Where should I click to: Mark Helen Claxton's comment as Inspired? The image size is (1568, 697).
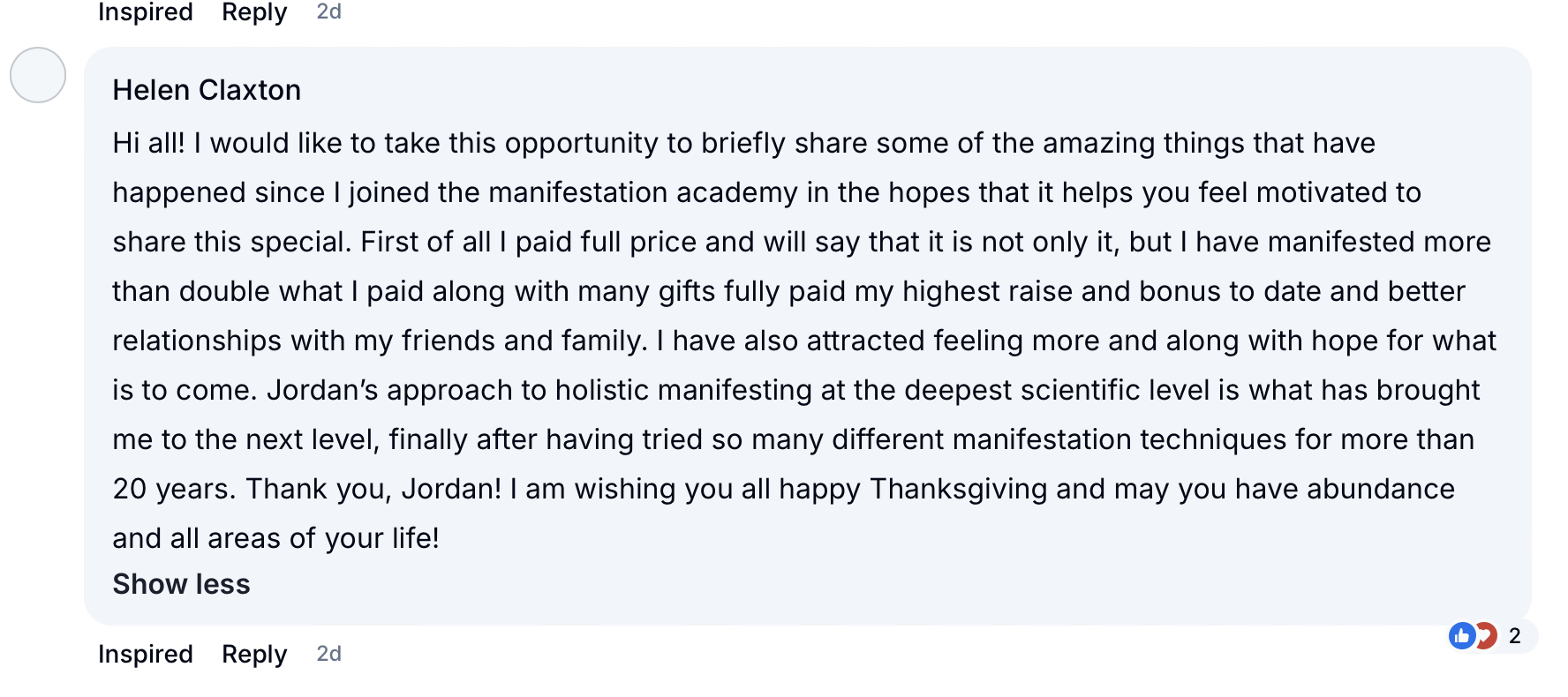pos(146,654)
